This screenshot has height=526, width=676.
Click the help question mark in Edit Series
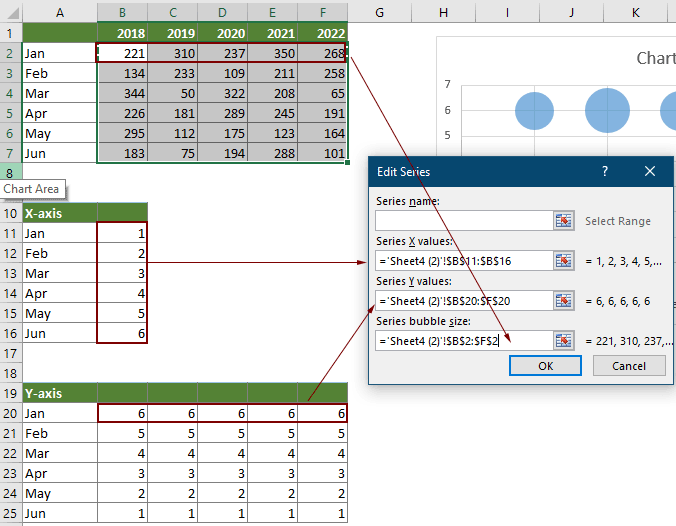605,171
